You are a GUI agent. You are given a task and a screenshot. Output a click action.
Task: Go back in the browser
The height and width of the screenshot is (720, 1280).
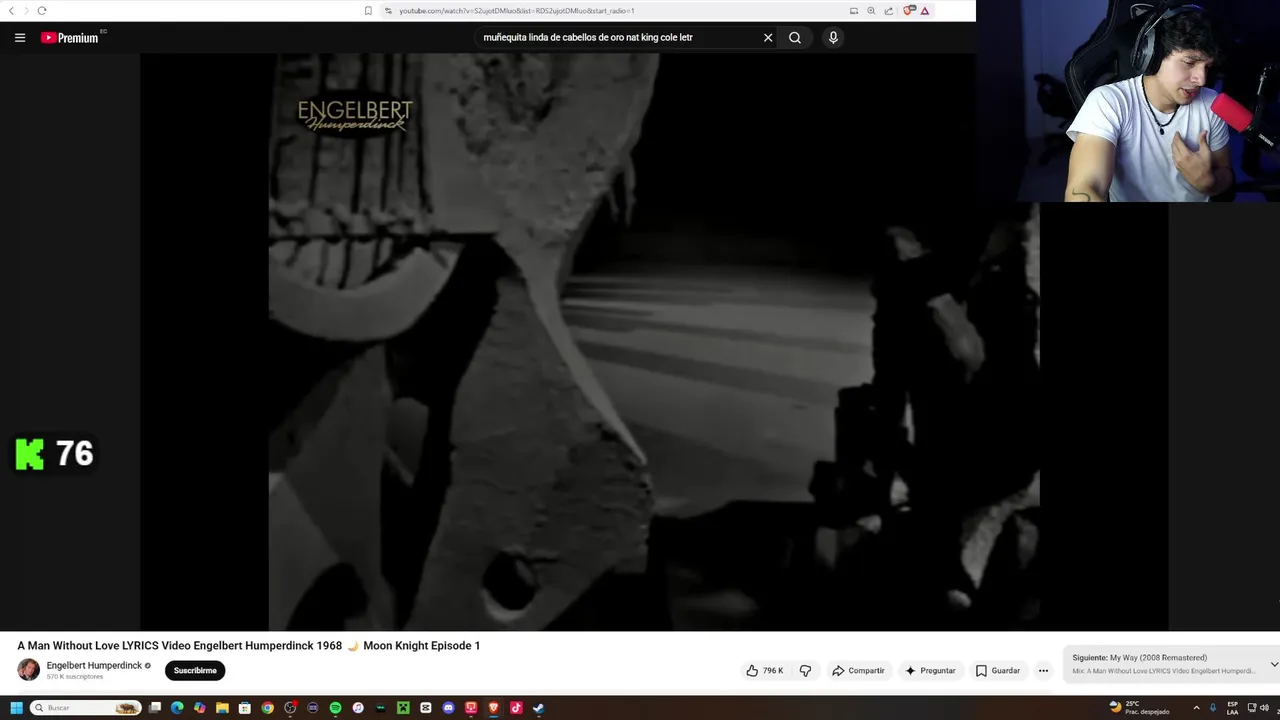coord(13,10)
